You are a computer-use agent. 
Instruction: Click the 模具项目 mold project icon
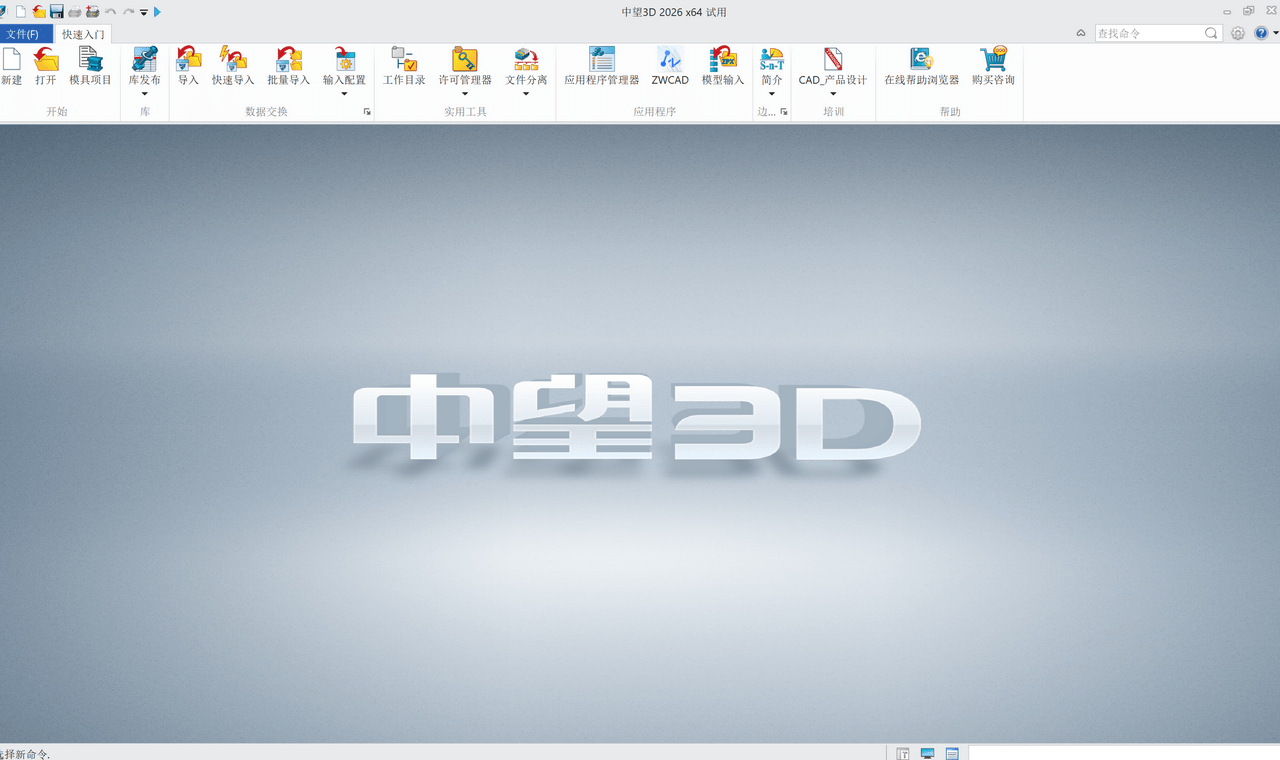pos(90,66)
